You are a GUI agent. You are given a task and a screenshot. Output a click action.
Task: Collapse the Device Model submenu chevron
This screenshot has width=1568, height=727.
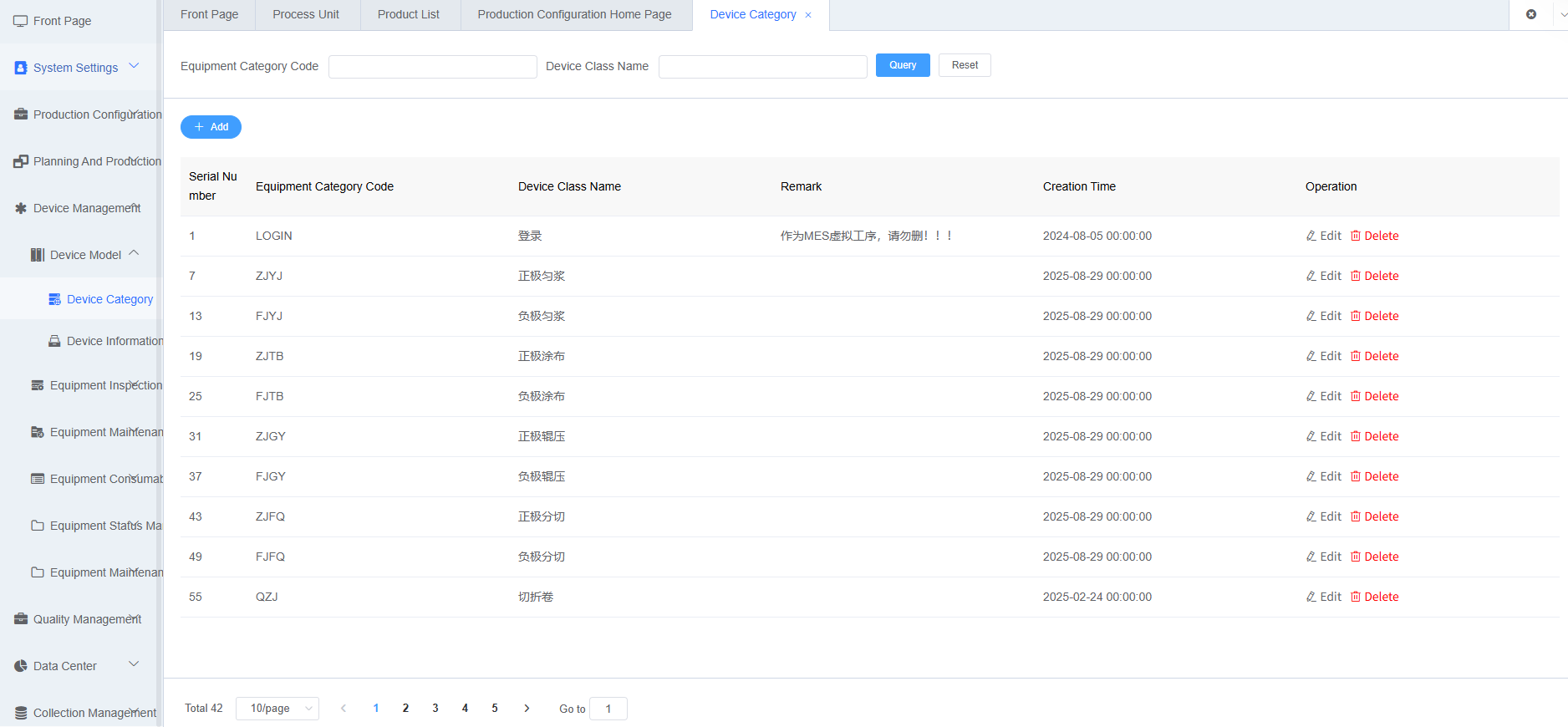(134, 253)
